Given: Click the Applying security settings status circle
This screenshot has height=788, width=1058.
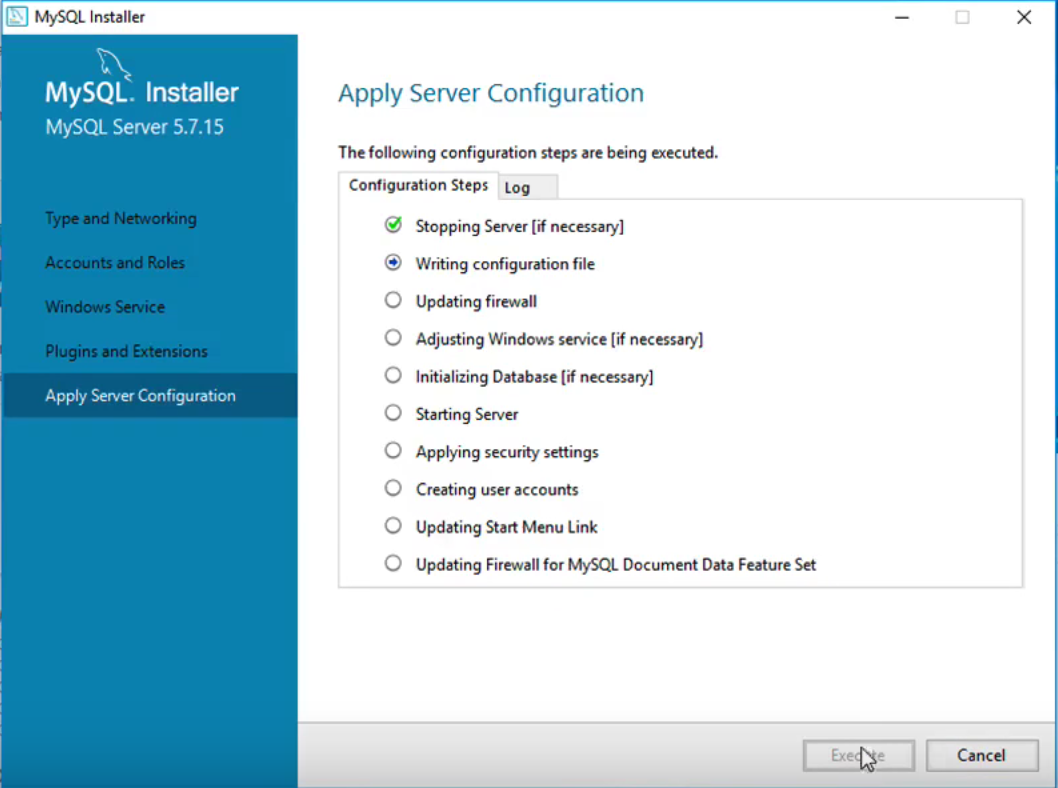Looking at the screenshot, I should pos(393,450).
